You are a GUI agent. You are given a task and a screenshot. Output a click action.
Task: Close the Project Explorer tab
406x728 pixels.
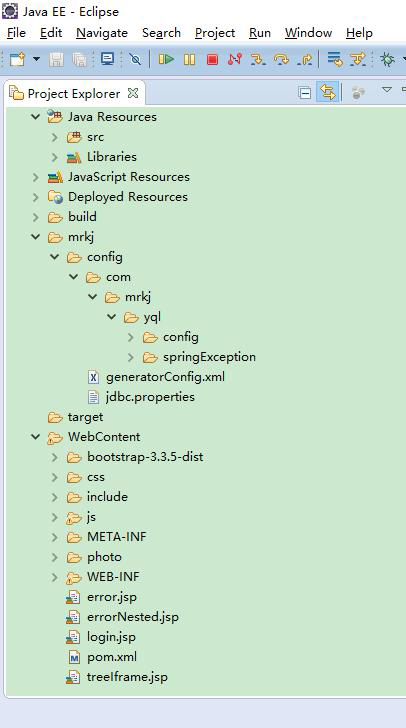[133, 93]
